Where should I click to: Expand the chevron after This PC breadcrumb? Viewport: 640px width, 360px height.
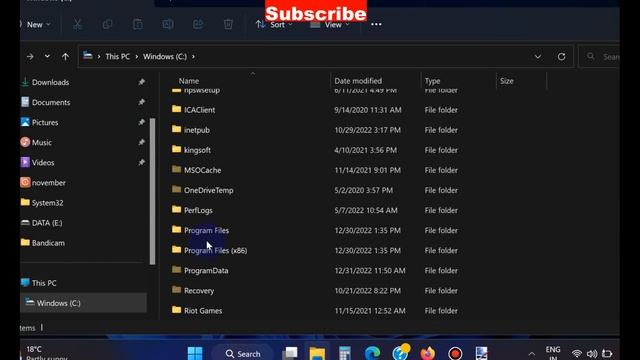136,57
